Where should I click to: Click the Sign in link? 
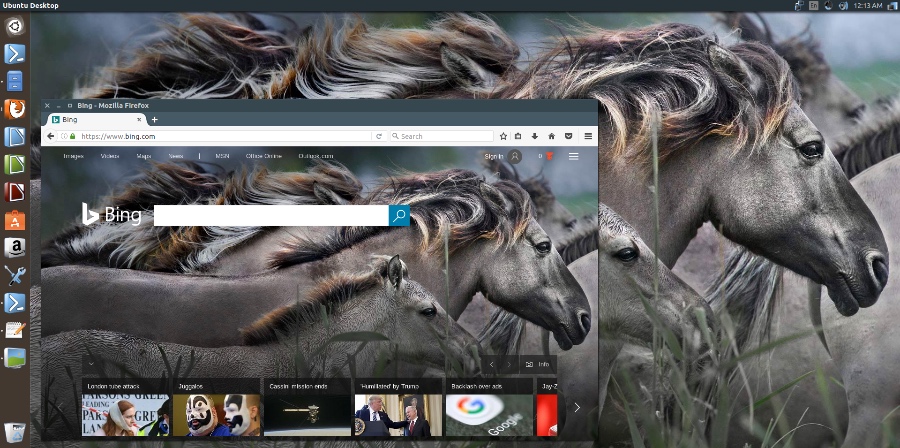(494, 157)
